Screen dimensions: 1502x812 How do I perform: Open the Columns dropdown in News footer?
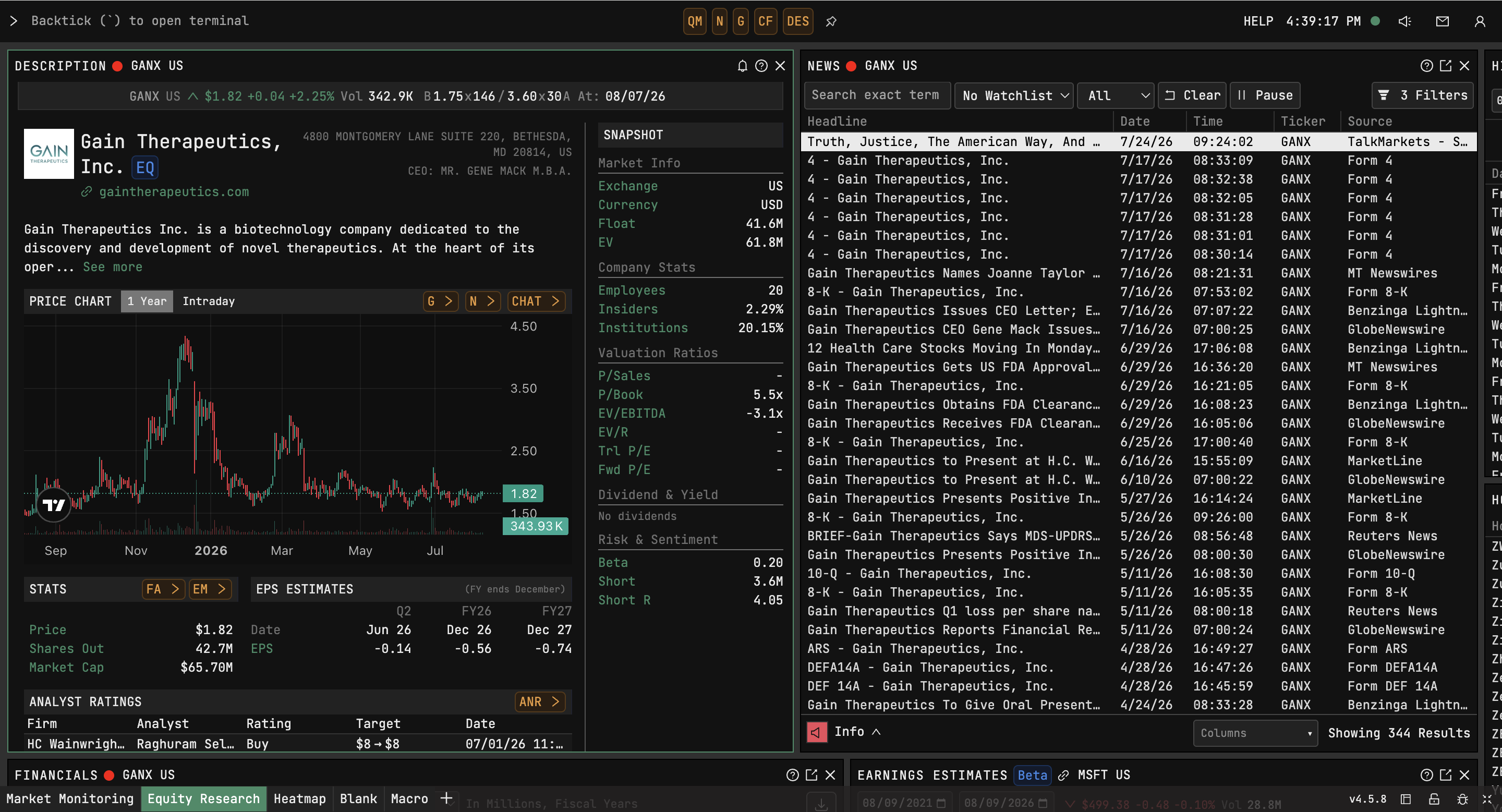tap(1255, 733)
